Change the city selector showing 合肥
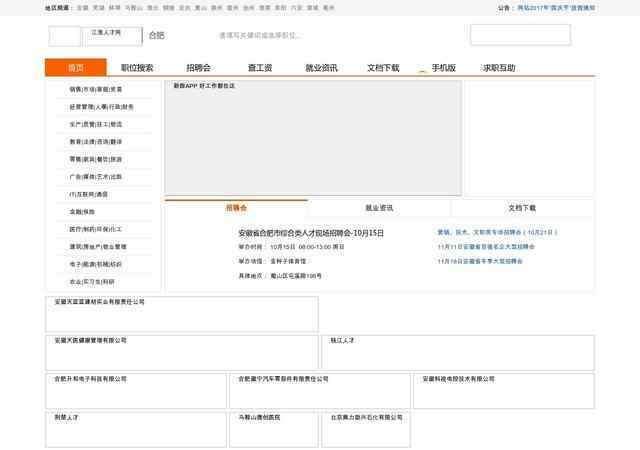 (156, 36)
